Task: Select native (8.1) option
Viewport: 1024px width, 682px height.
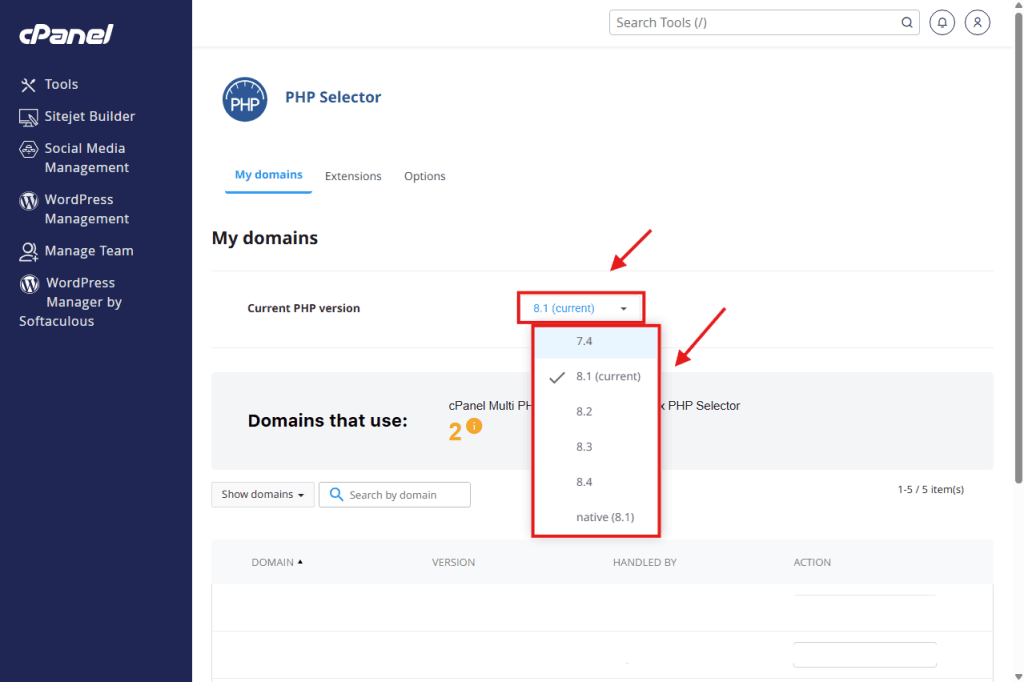Action: click(604, 517)
